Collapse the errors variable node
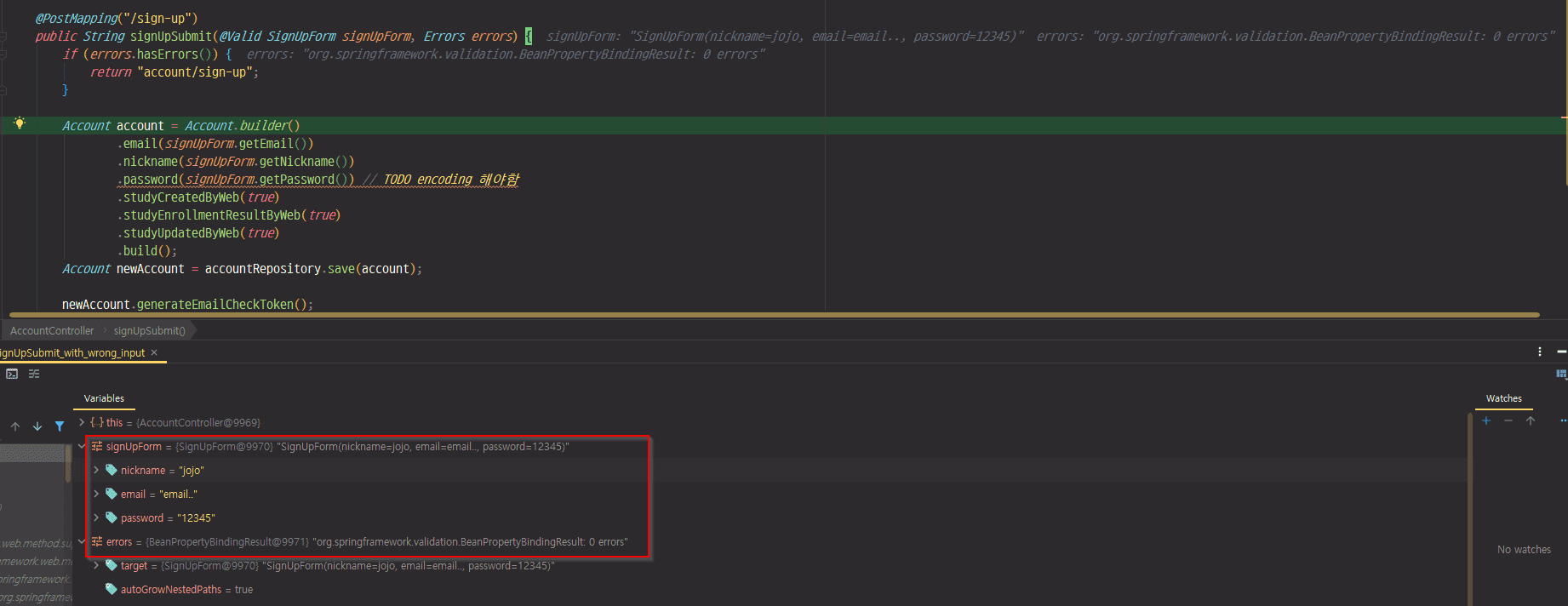Image resolution: width=1568 pixels, height=606 pixels. pos(82,541)
